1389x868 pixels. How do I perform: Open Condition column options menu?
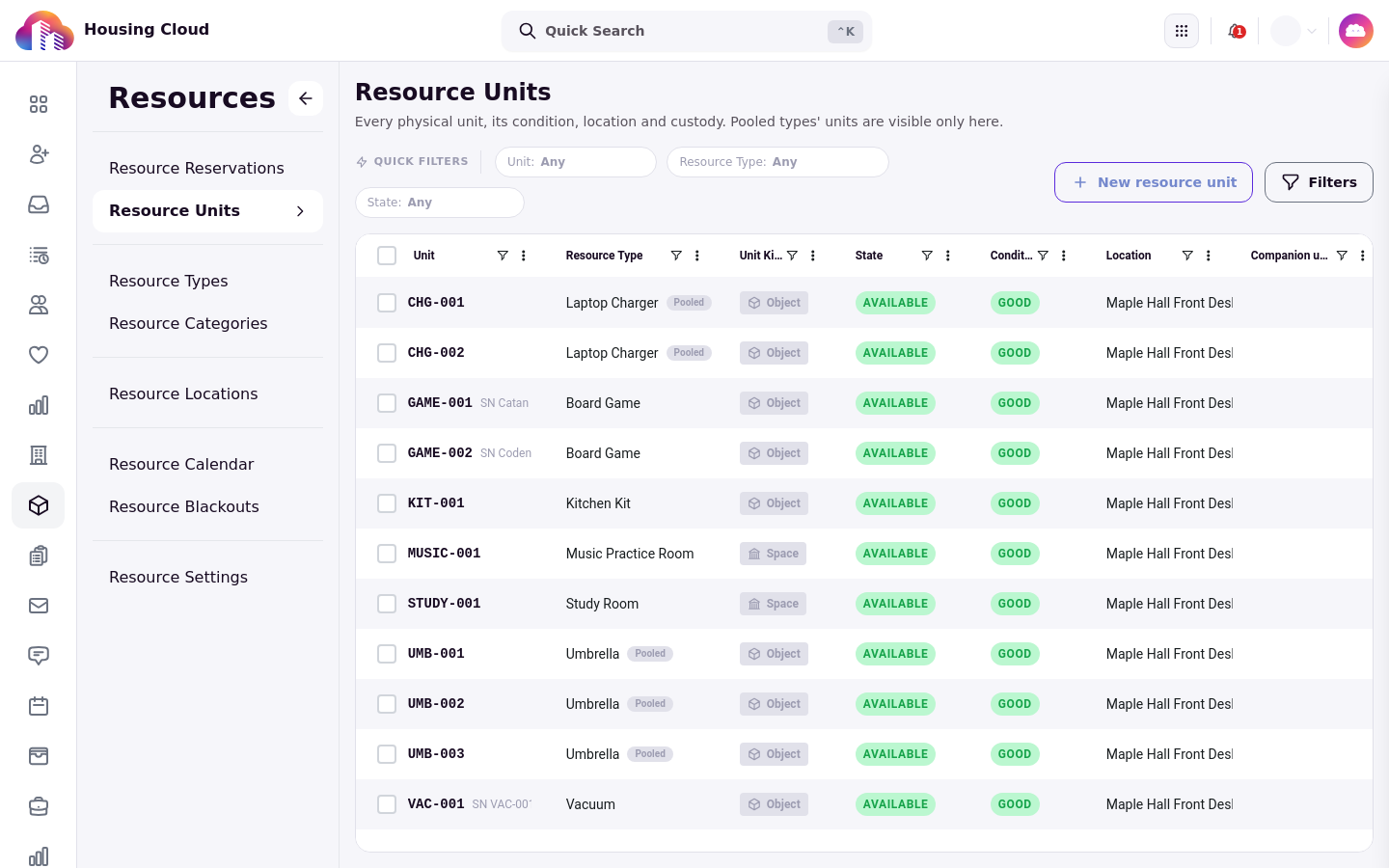point(1064,256)
